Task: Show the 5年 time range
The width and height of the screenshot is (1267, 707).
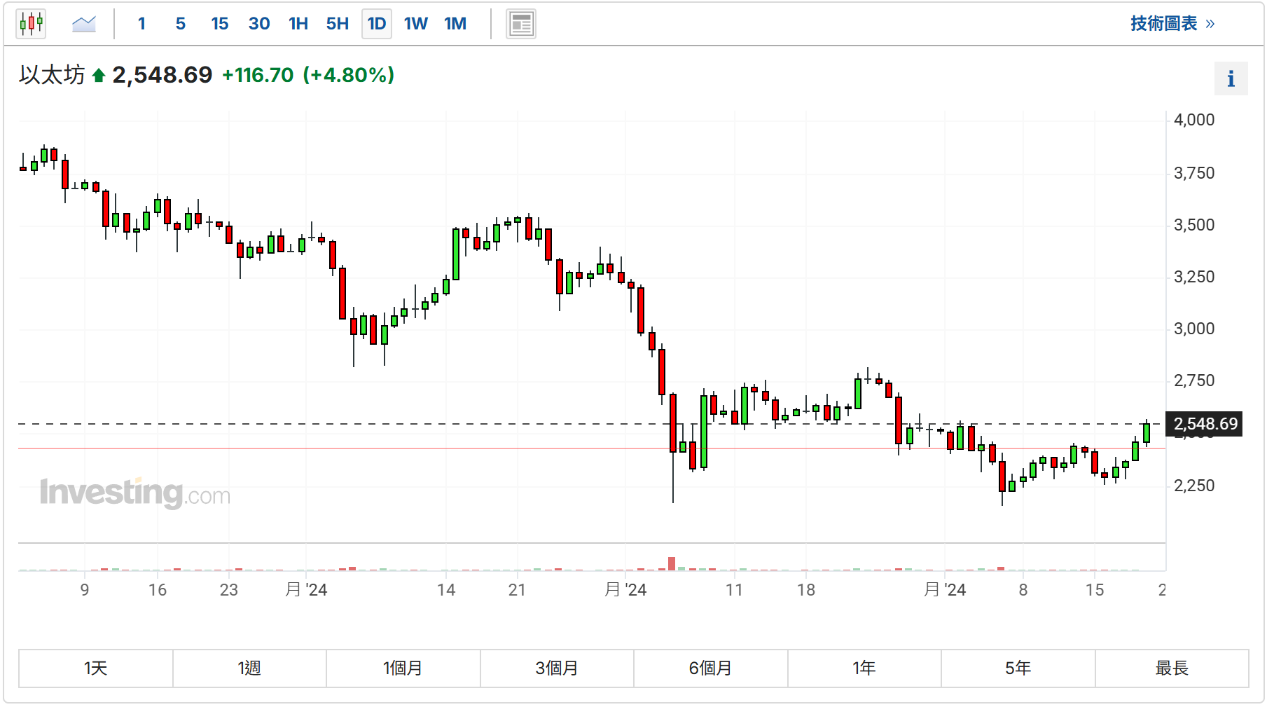Action: 1018,668
